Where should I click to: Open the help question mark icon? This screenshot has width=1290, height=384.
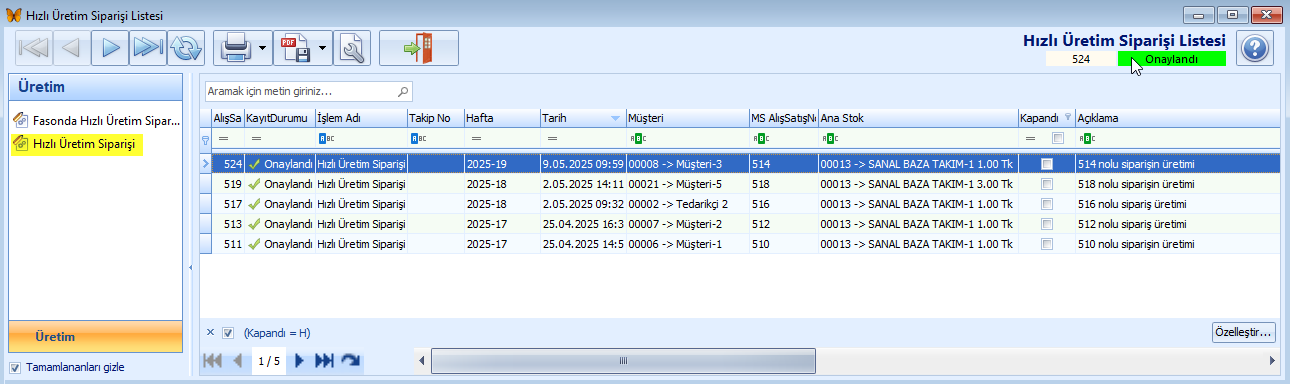pos(1255,48)
